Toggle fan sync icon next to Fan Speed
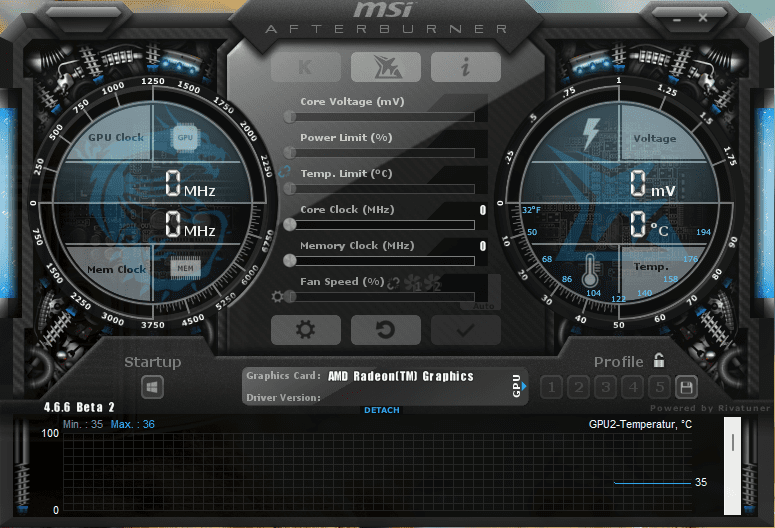The height and width of the screenshot is (528, 775). (393, 283)
